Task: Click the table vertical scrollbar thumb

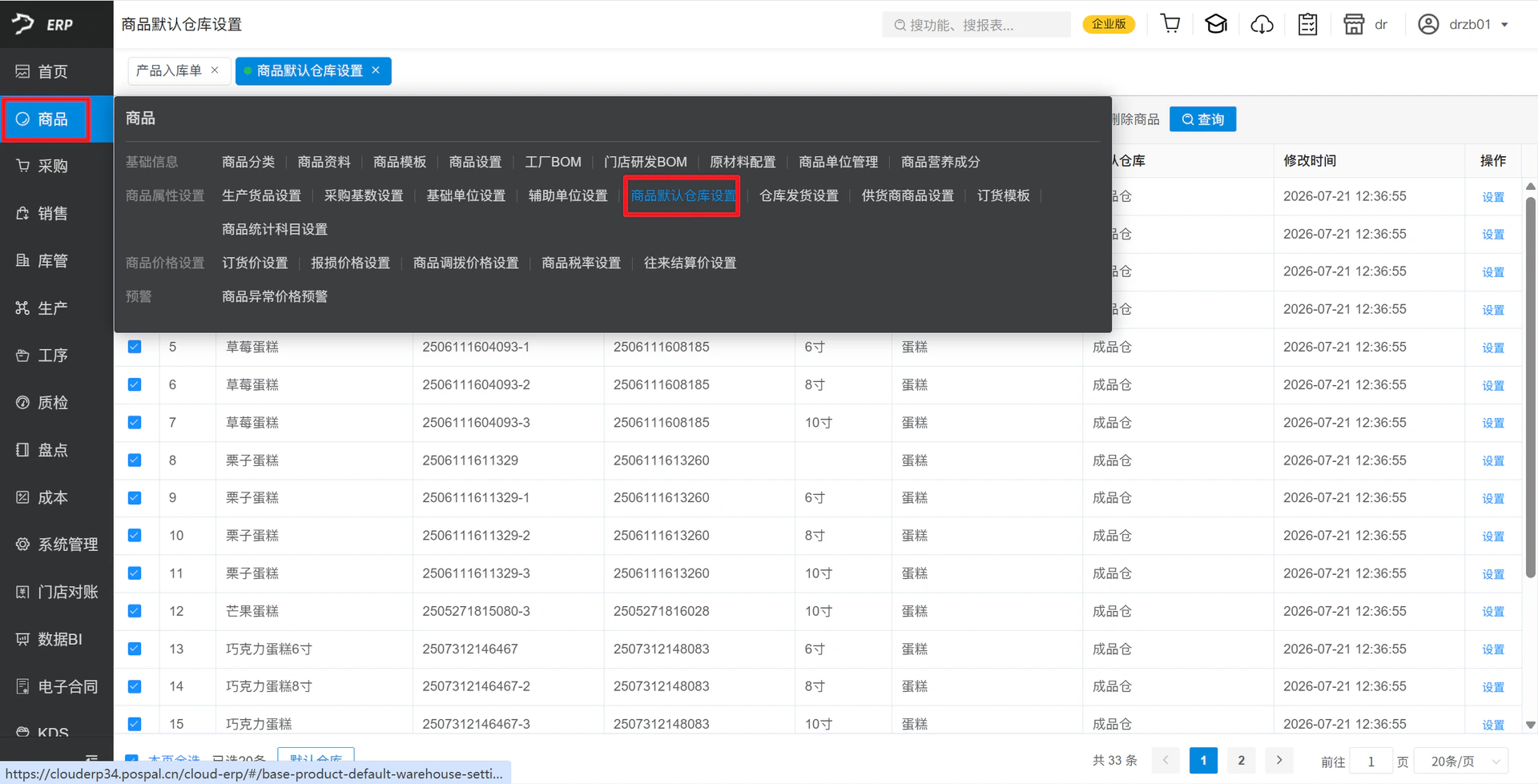Action: (1530, 384)
